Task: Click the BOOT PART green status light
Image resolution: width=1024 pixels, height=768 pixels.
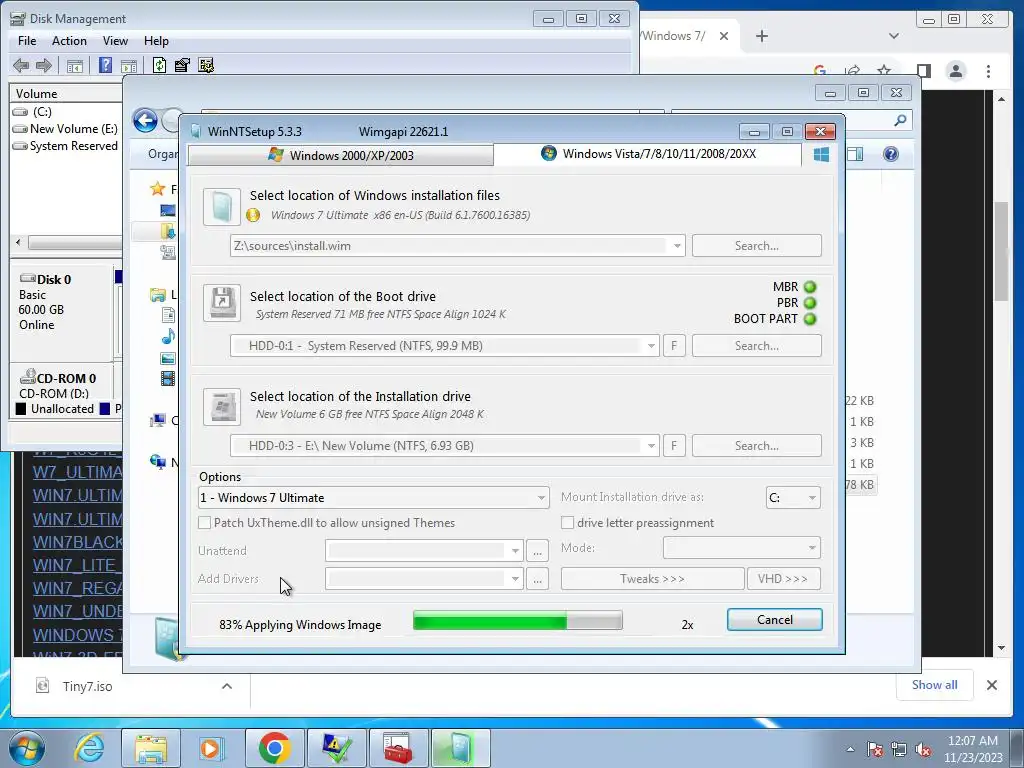Action: (810, 319)
